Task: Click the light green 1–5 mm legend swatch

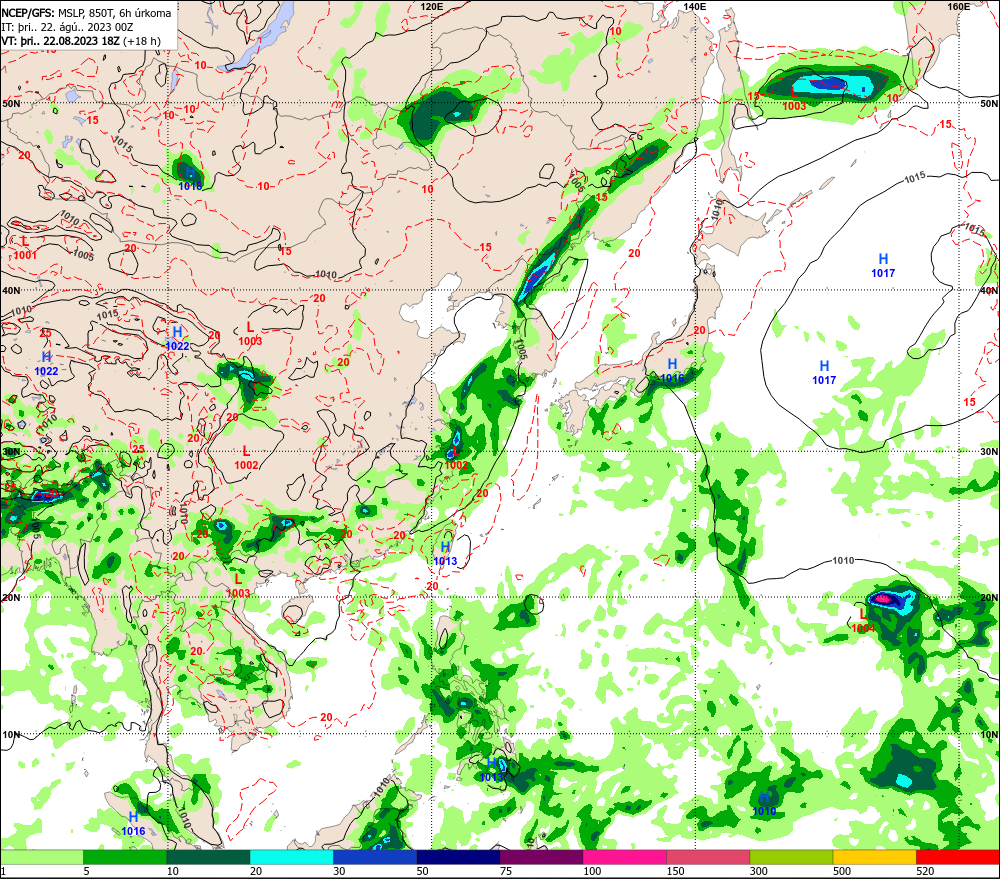Action: pos(41,857)
